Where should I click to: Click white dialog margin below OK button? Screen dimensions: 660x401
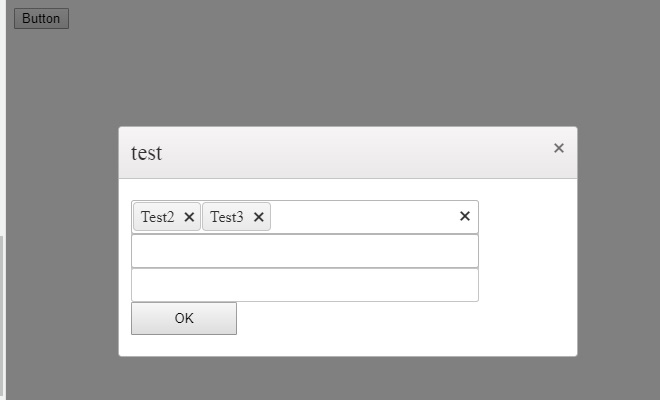[x=184, y=346]
